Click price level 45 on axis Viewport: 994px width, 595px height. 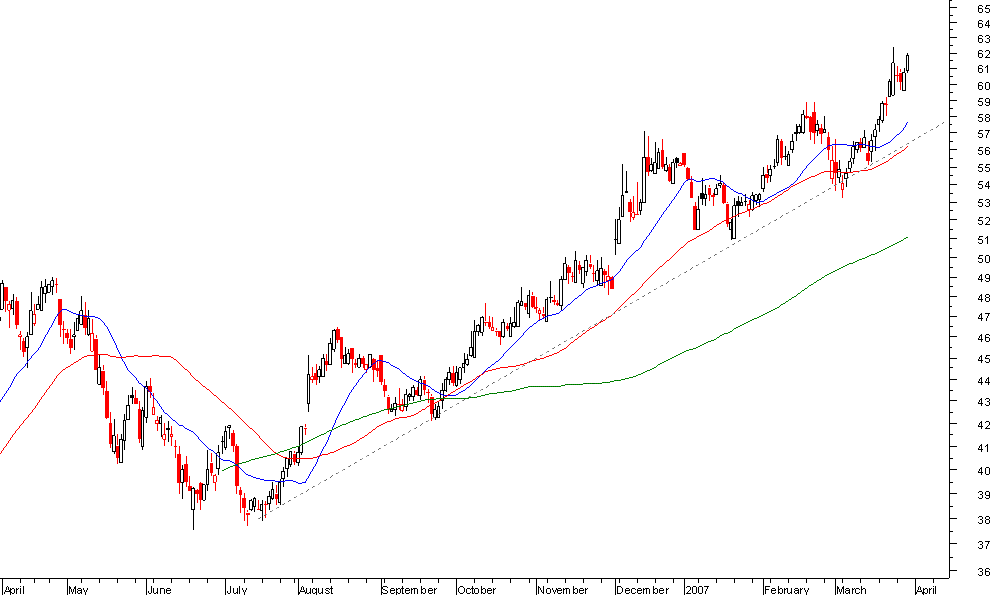(984, 359)
